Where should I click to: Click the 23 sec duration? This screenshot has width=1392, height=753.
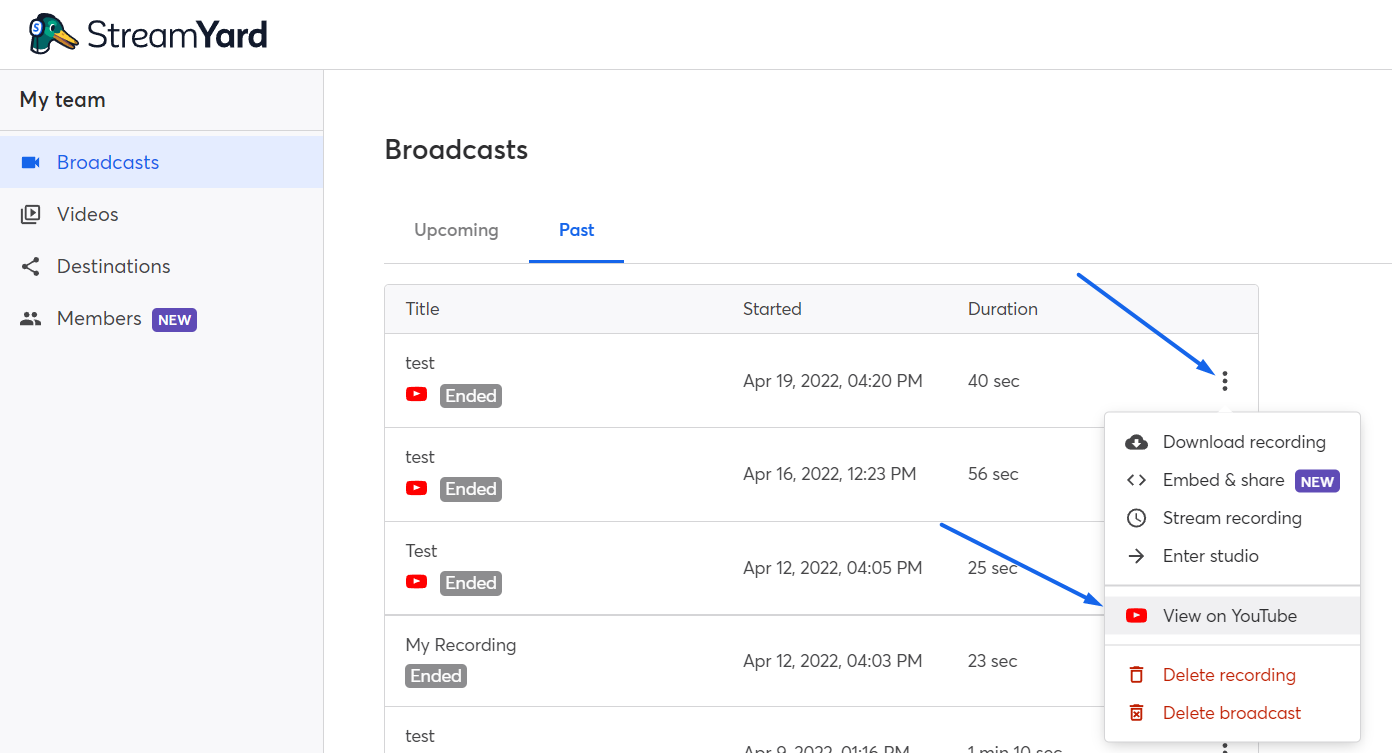click(993, 661)
